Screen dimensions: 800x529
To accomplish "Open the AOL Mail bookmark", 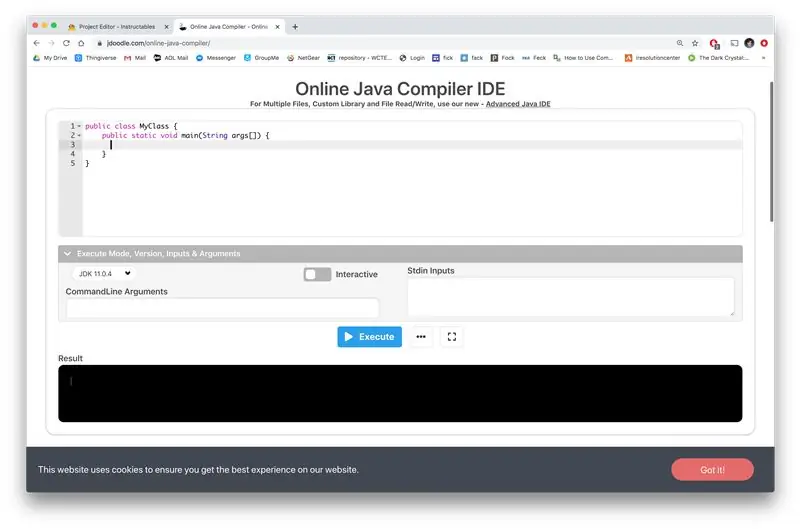I will click(171, 58).
